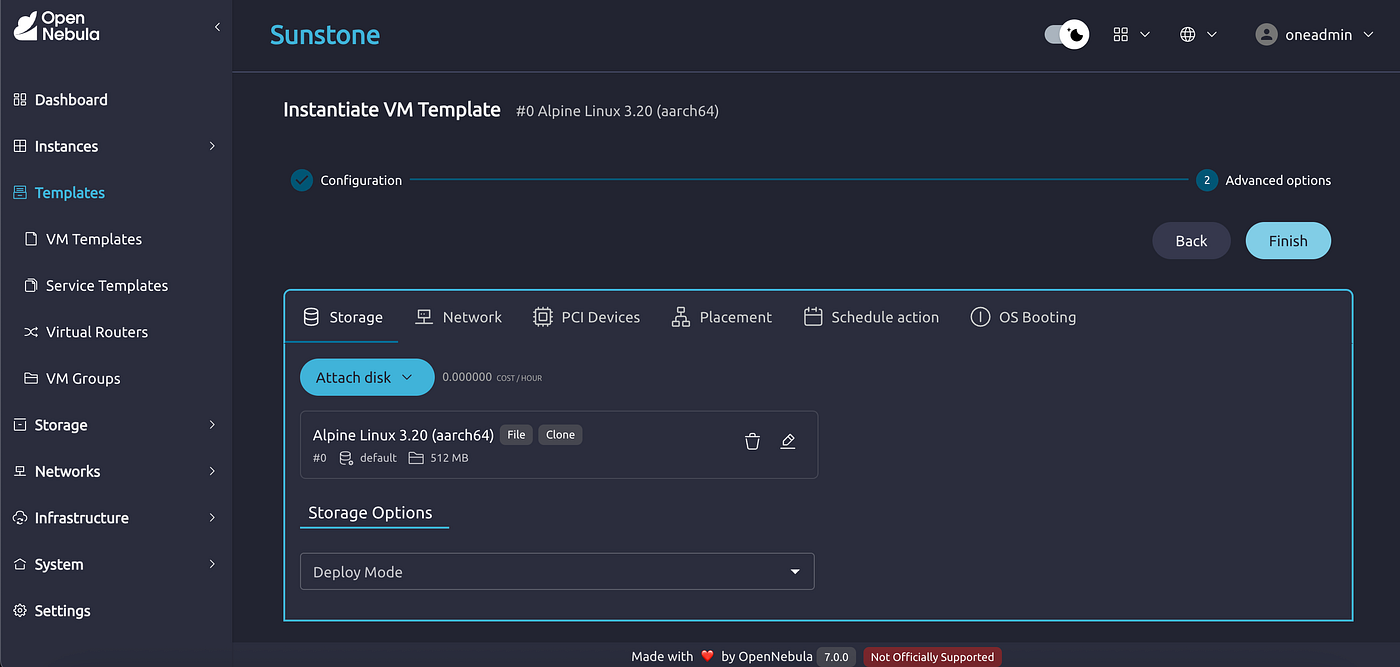Open the oneadmin user menu arrow
The image size is (1400, 667).
coord(1369,35)
